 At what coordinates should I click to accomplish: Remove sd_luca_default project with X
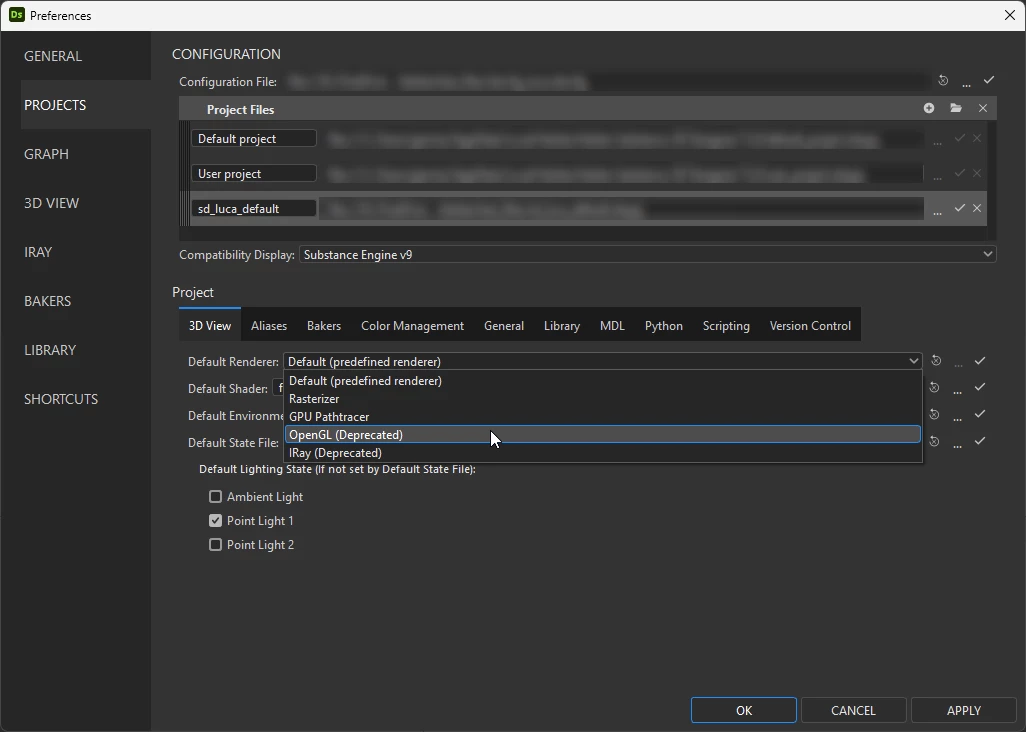pos(977,207)
